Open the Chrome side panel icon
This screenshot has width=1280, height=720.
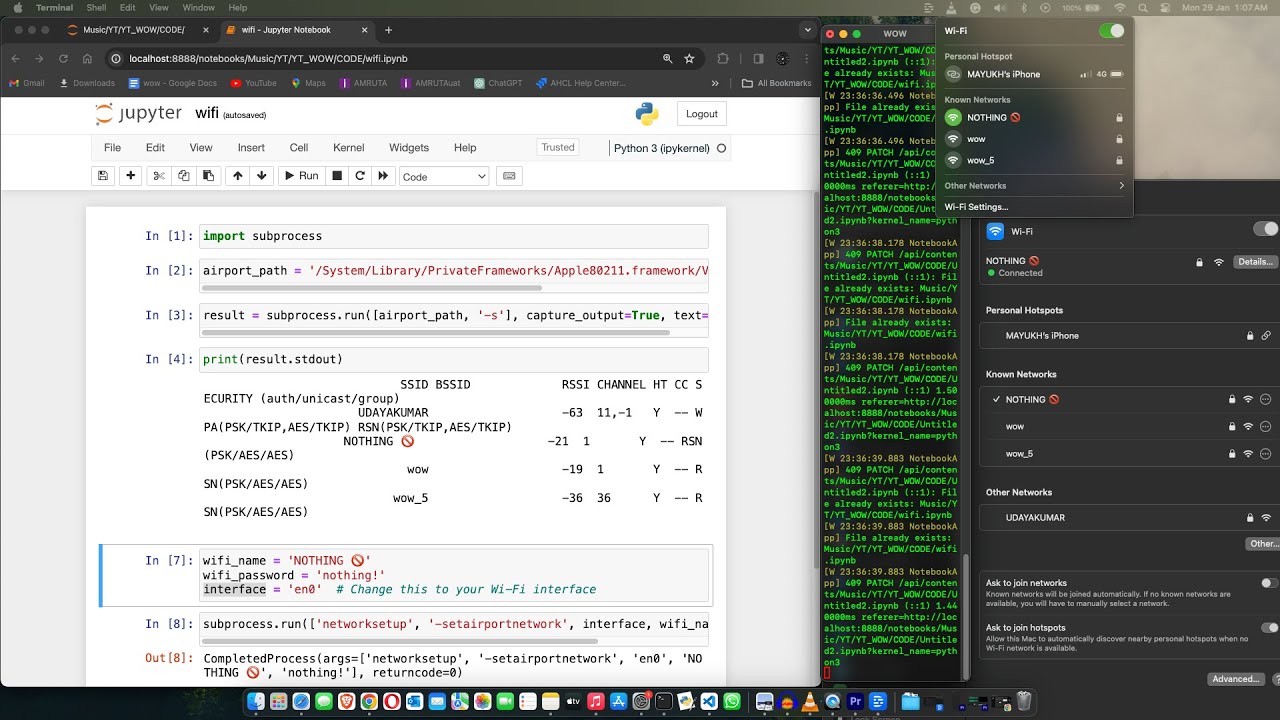click(758, 58)
